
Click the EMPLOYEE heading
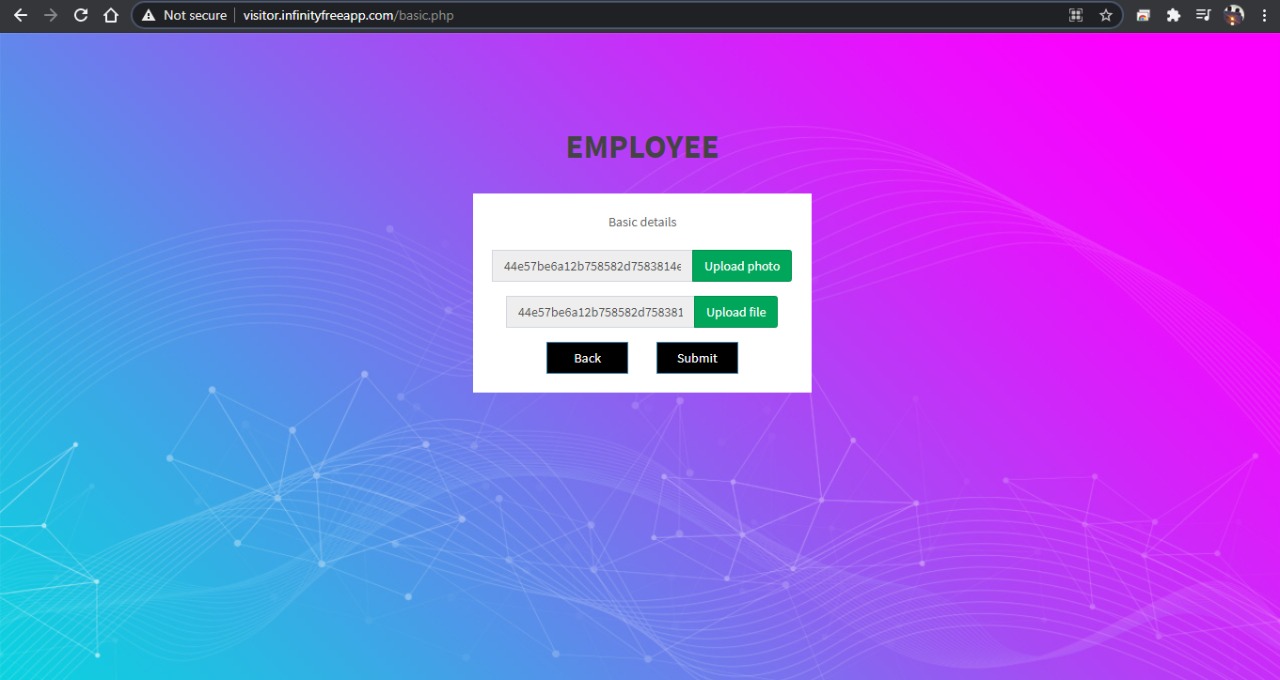pyautogui.click(x=642, y=147)
